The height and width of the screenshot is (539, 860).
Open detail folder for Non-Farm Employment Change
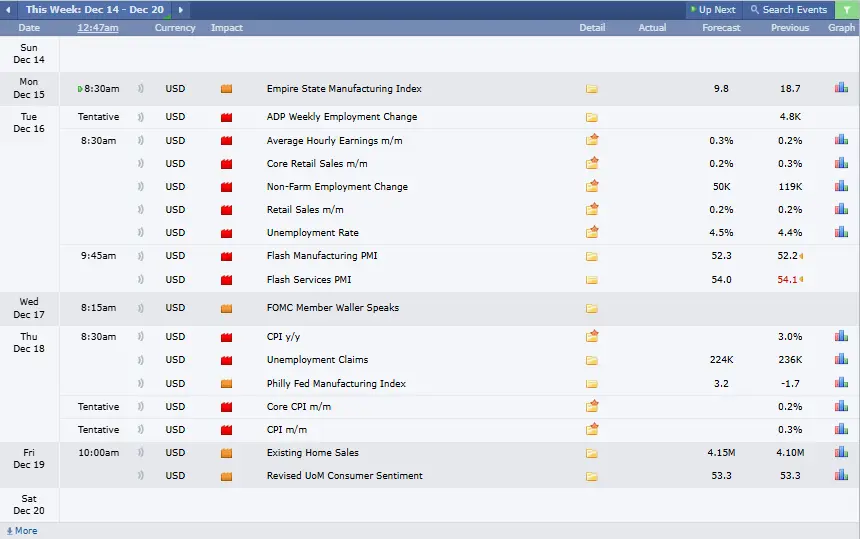[x=591, y=186]
